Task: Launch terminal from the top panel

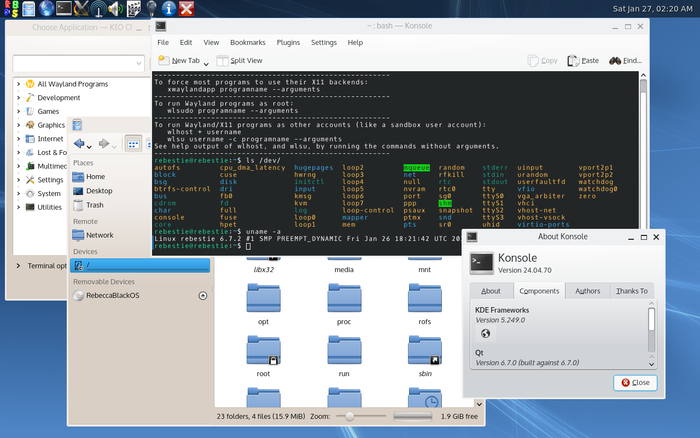Action: point(63,10)
